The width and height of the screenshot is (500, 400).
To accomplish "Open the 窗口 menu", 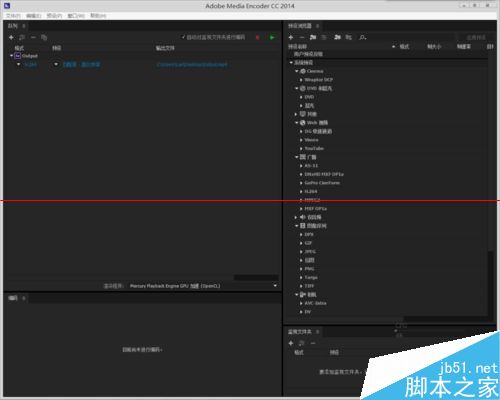I will pyautogui.click(x=76, y=16).
